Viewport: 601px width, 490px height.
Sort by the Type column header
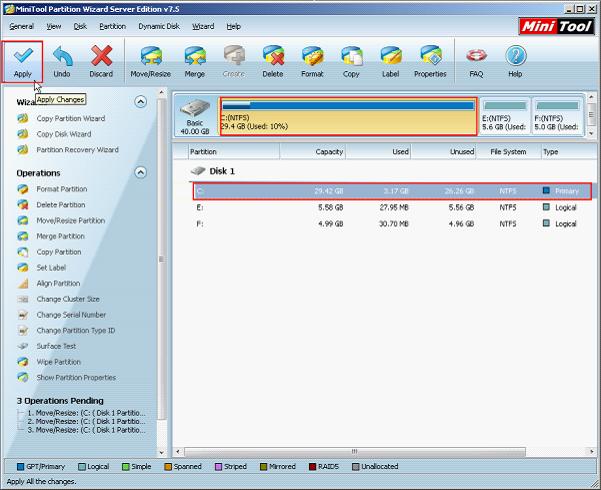(568, 152)
